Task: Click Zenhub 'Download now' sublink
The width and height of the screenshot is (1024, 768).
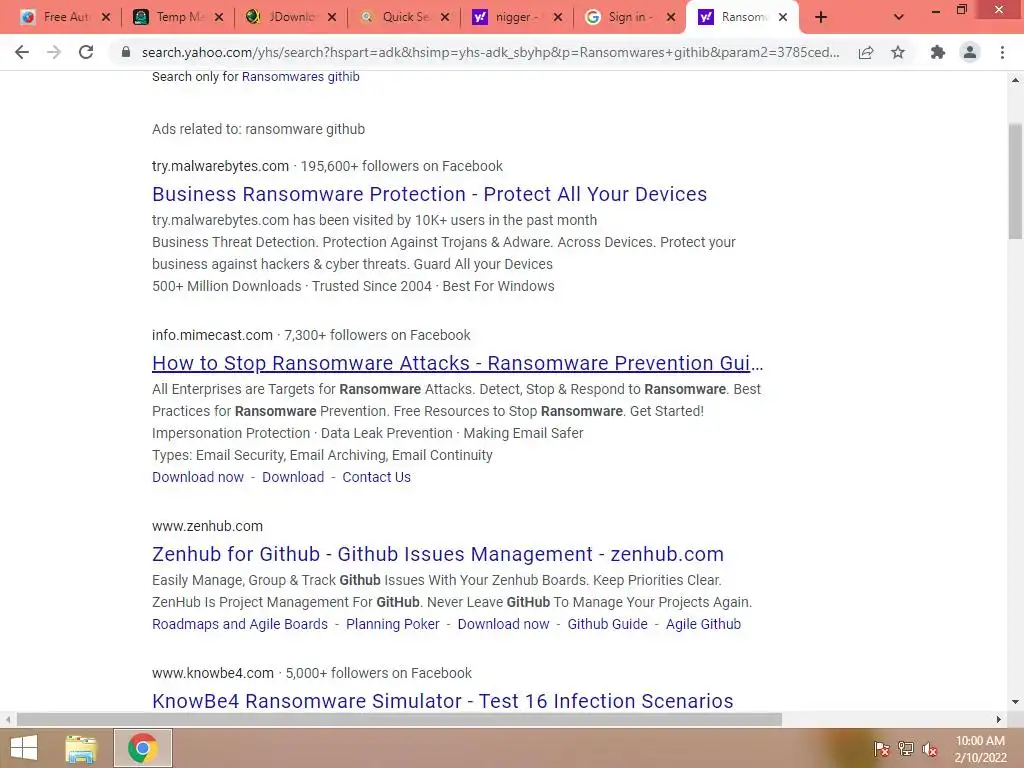Action: click(503, 624)
